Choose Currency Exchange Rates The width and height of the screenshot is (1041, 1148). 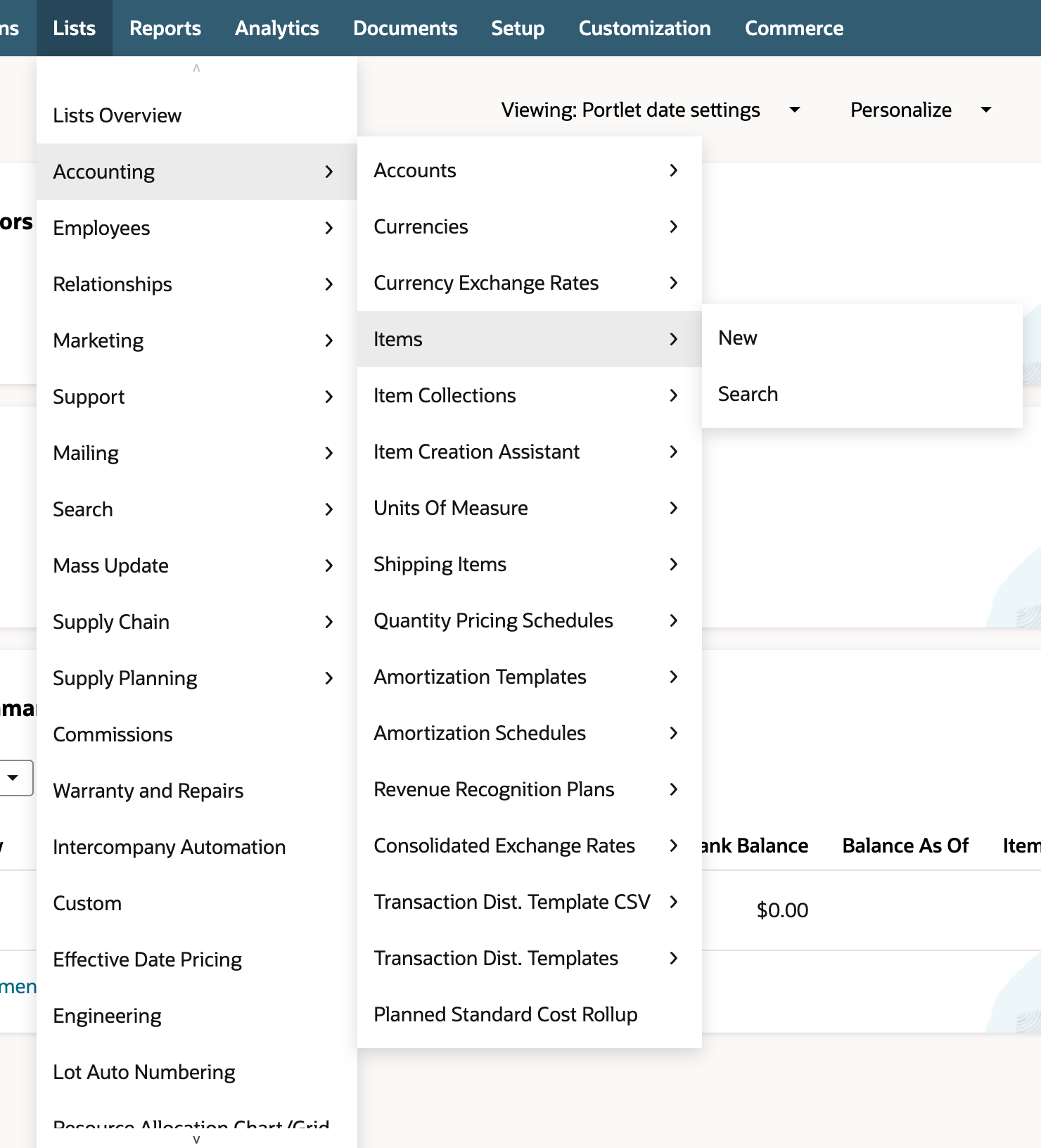point(530,283)
